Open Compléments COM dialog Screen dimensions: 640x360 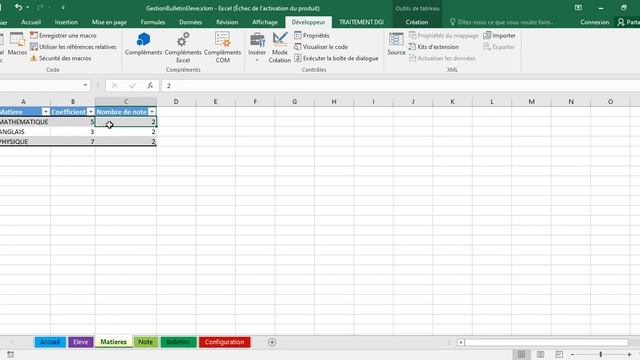(x=222, y=48)
